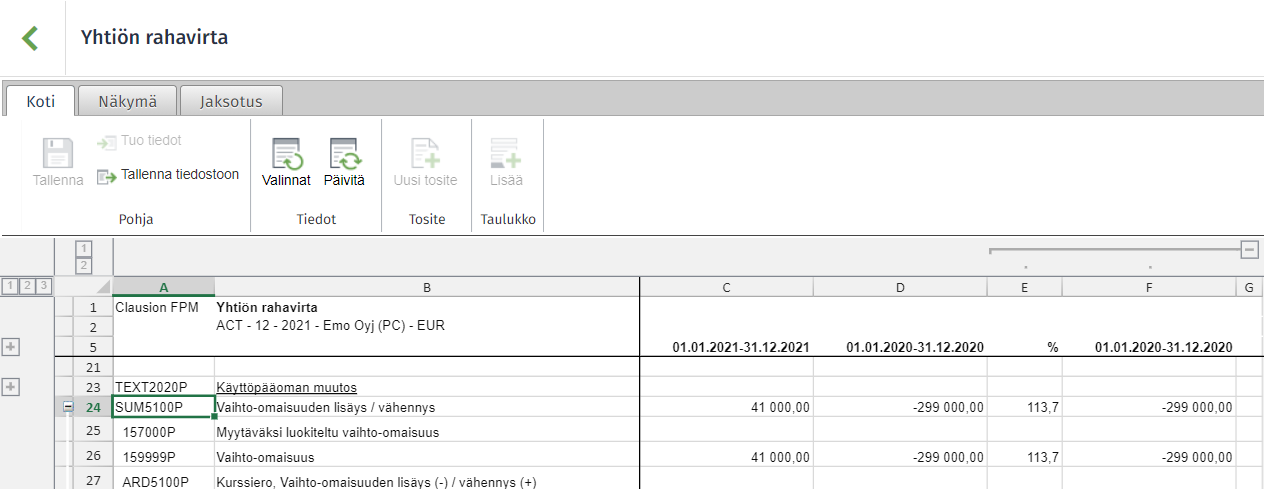Collapse row 24 with the minus toggle

pyautogui.click(x=68, y=407)
